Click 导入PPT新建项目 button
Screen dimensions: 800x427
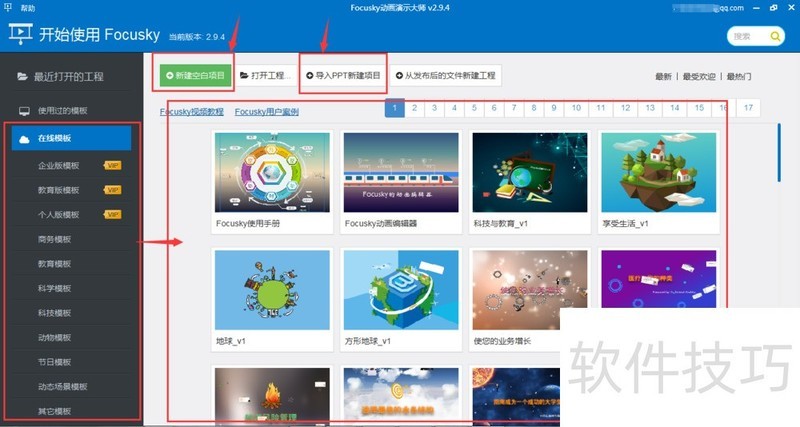click(343, 76)
